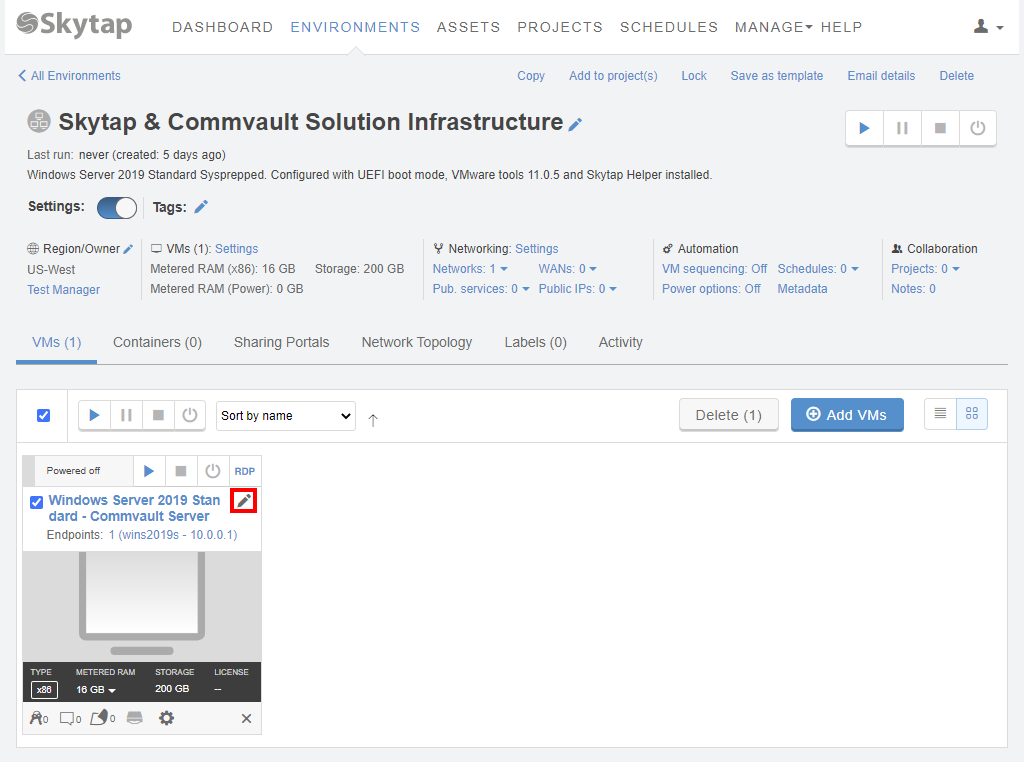Switch to the Labels (0) tab
The image size is (1024, 762).
tap(536, 342)
